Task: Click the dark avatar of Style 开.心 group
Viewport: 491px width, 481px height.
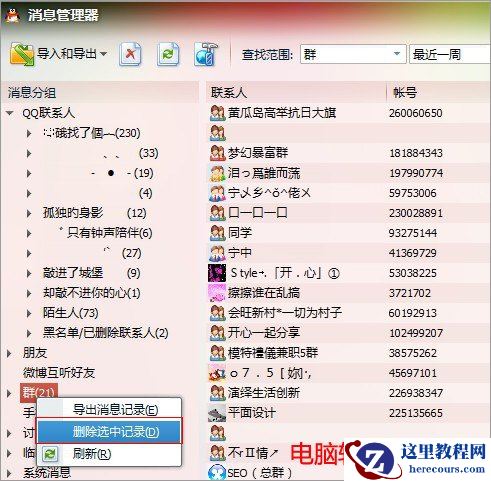Action: click(x=217, y=273)
